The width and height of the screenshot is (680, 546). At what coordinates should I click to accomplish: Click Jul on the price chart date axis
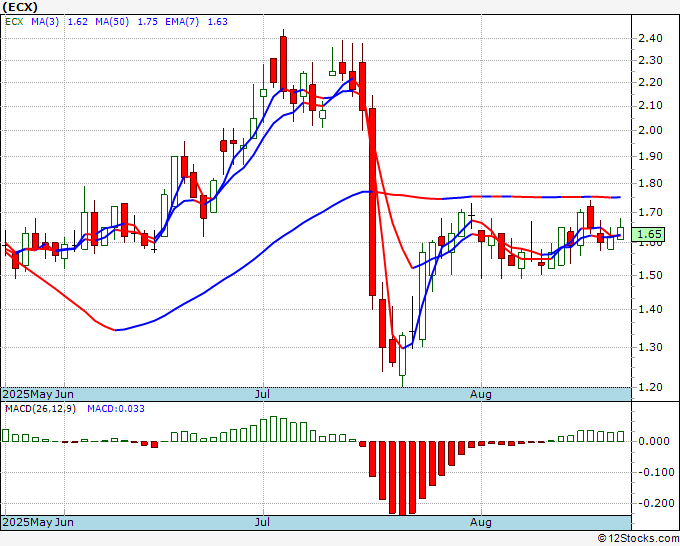[262, 394]
